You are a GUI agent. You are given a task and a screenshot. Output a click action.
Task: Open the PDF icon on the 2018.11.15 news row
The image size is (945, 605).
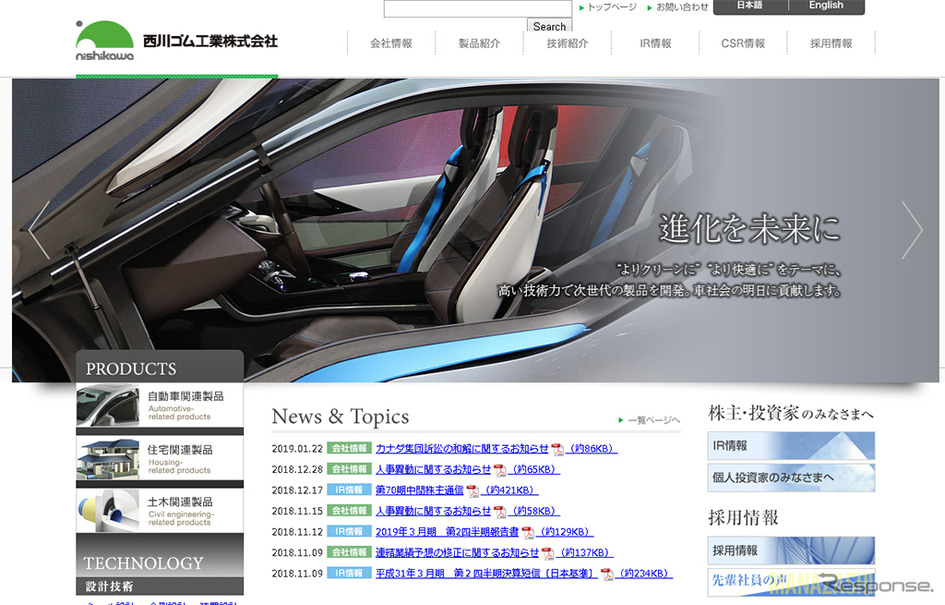pyautogui.click(x=500, y=511)
